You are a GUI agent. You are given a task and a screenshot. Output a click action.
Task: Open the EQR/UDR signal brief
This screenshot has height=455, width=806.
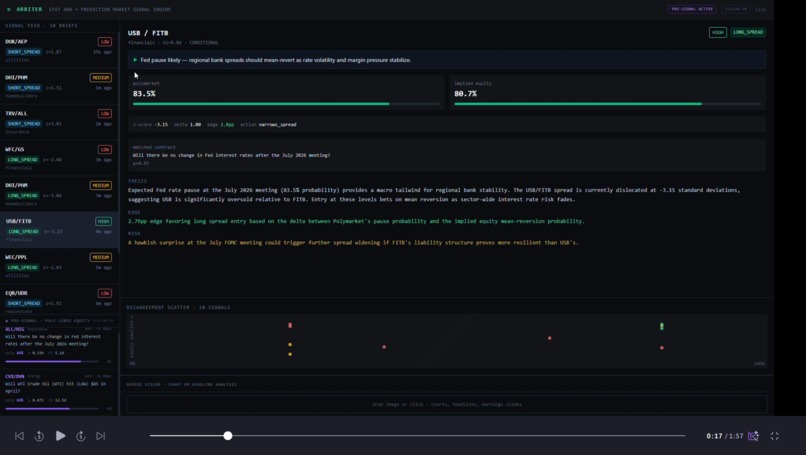pyautogui.click(x=59, y=301)
